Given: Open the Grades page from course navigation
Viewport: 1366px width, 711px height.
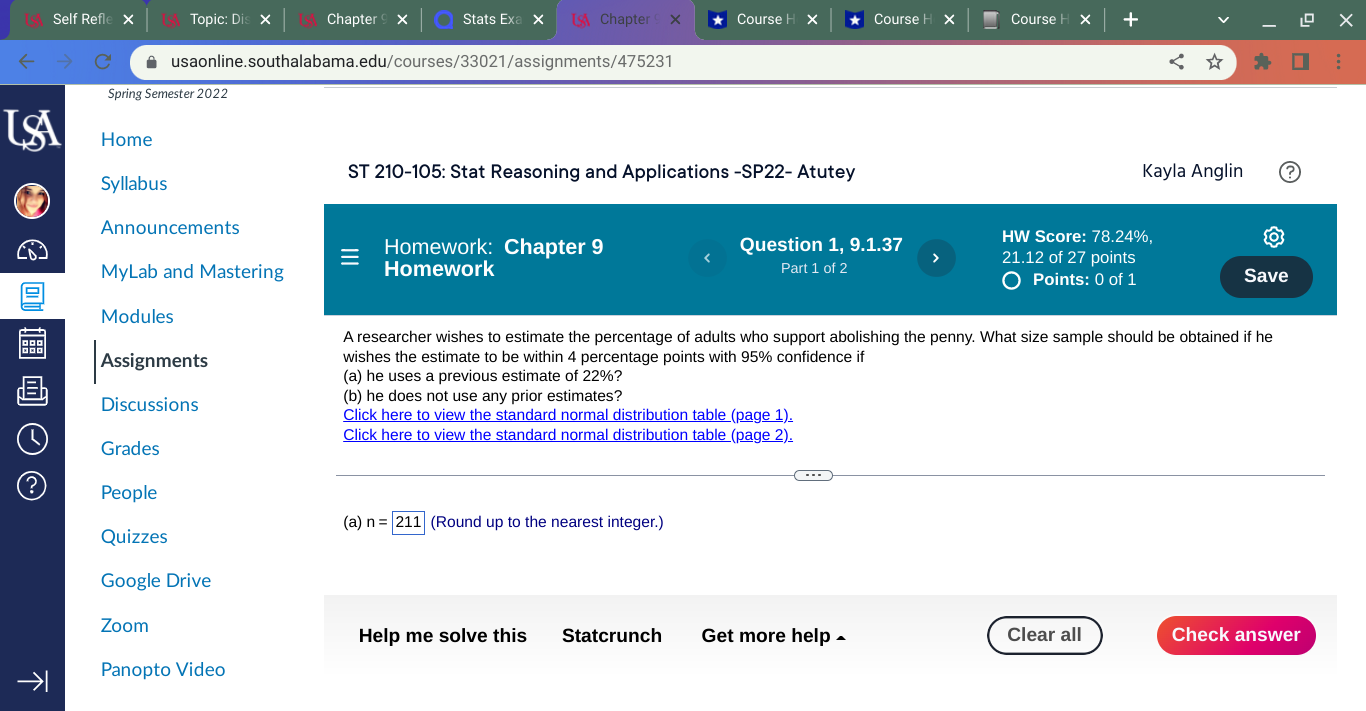Looking at the screenshot, I should coord(130,448).
